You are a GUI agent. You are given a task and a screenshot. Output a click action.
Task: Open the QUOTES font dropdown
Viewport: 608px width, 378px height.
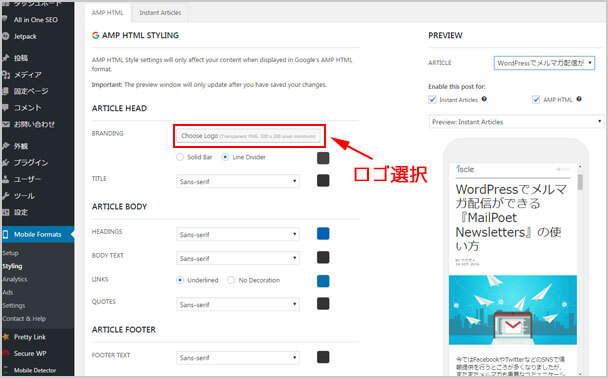coord(238,304)
